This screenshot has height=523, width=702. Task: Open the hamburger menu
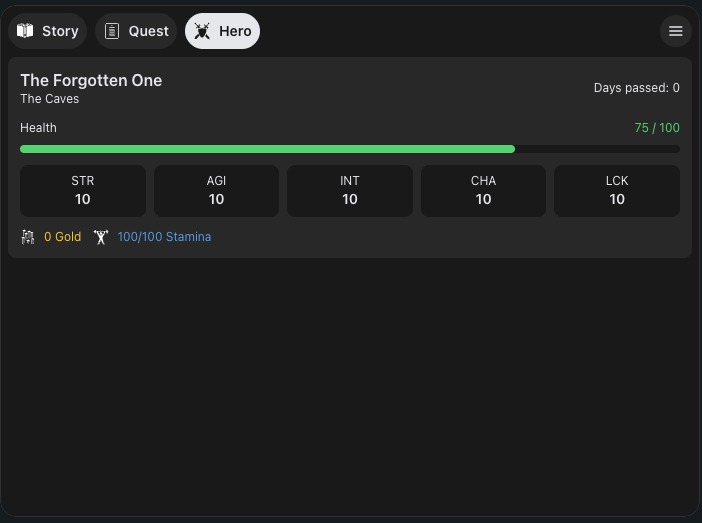pyautogui.click(x=676, y=31)
